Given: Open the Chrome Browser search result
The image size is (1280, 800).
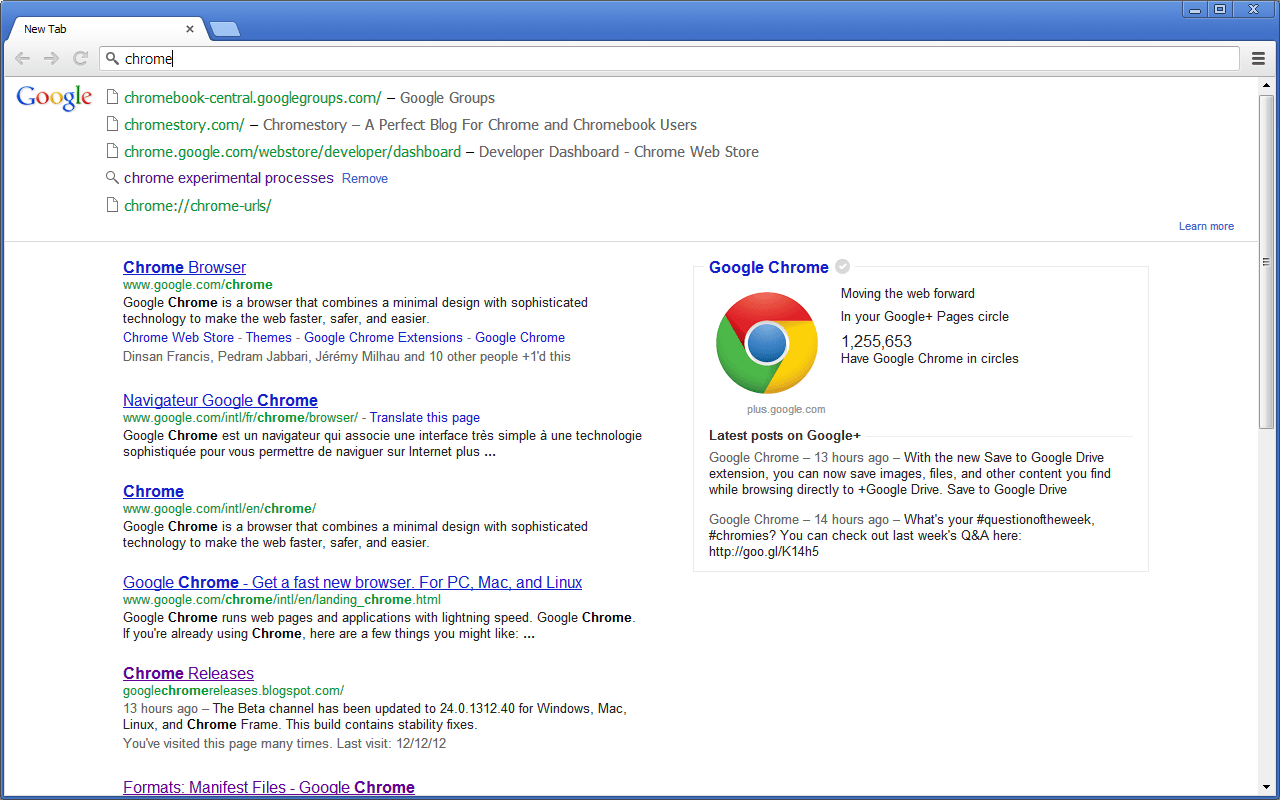Looking at the screenshot, I should pos(184,267).
